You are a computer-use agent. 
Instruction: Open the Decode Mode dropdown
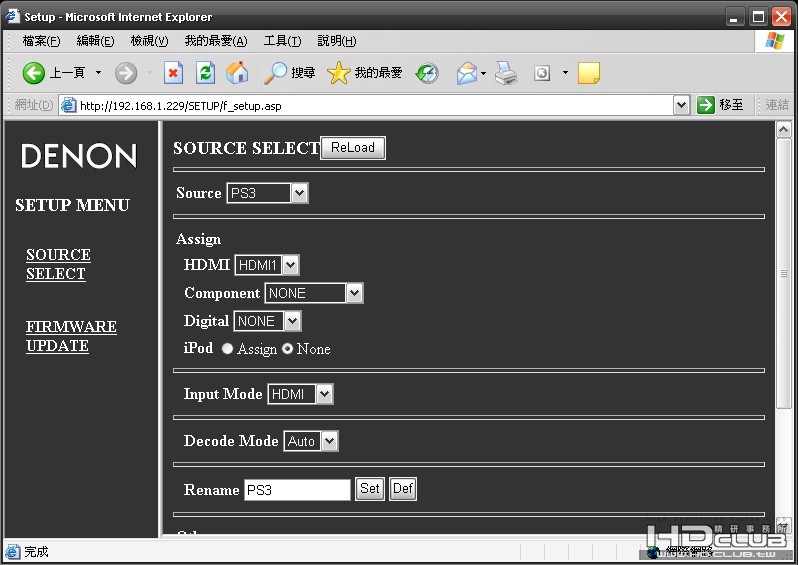click(310, 441)
